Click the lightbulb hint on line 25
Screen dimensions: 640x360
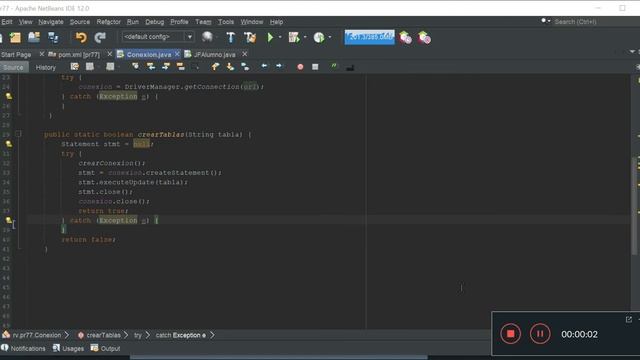click(x=9, y=96)
